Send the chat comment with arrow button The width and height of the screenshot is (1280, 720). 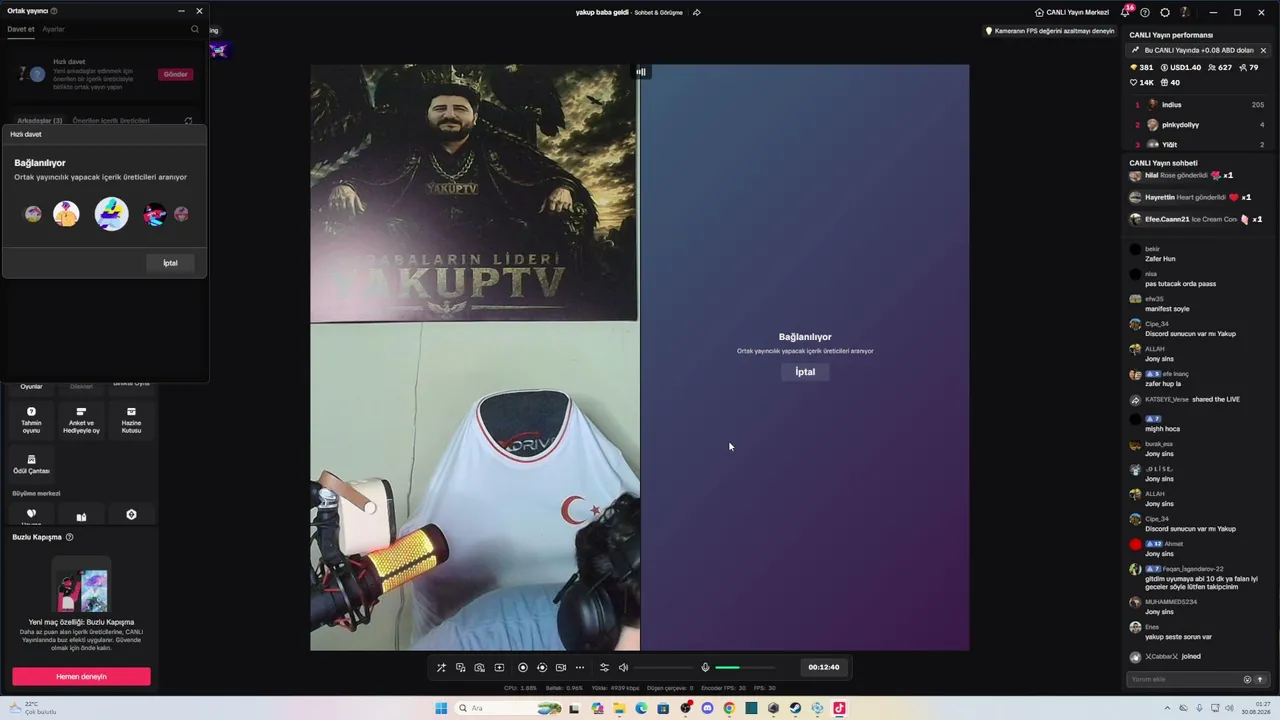[x=1260, y=680]
